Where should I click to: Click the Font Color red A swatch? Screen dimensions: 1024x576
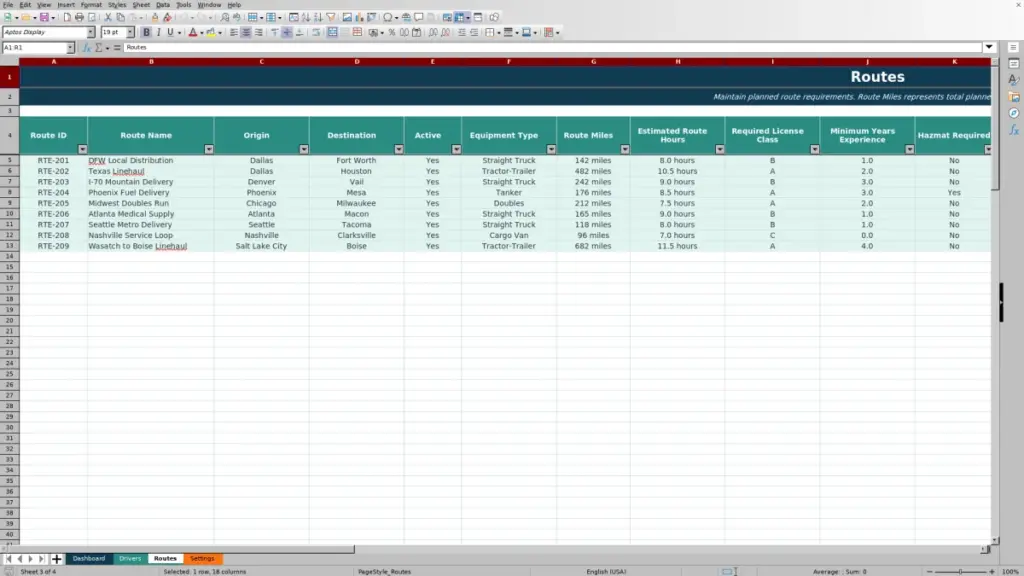click(193, 33)
